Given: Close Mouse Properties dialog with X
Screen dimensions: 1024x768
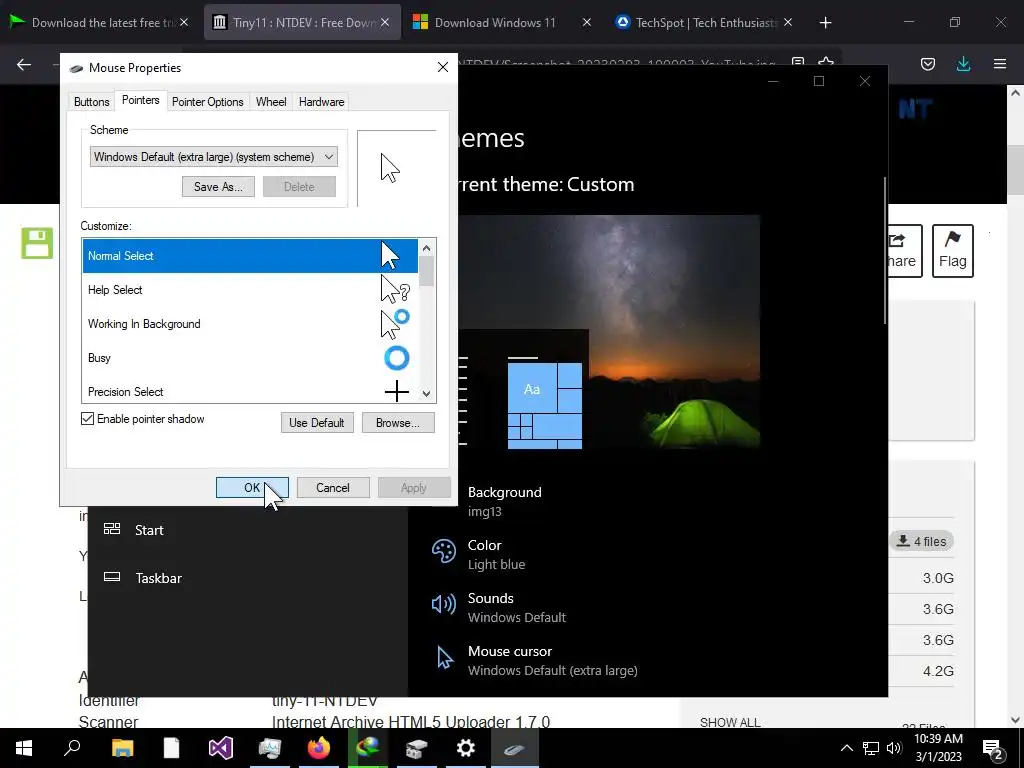Looking at the screenshot, I should coord(443,67).
